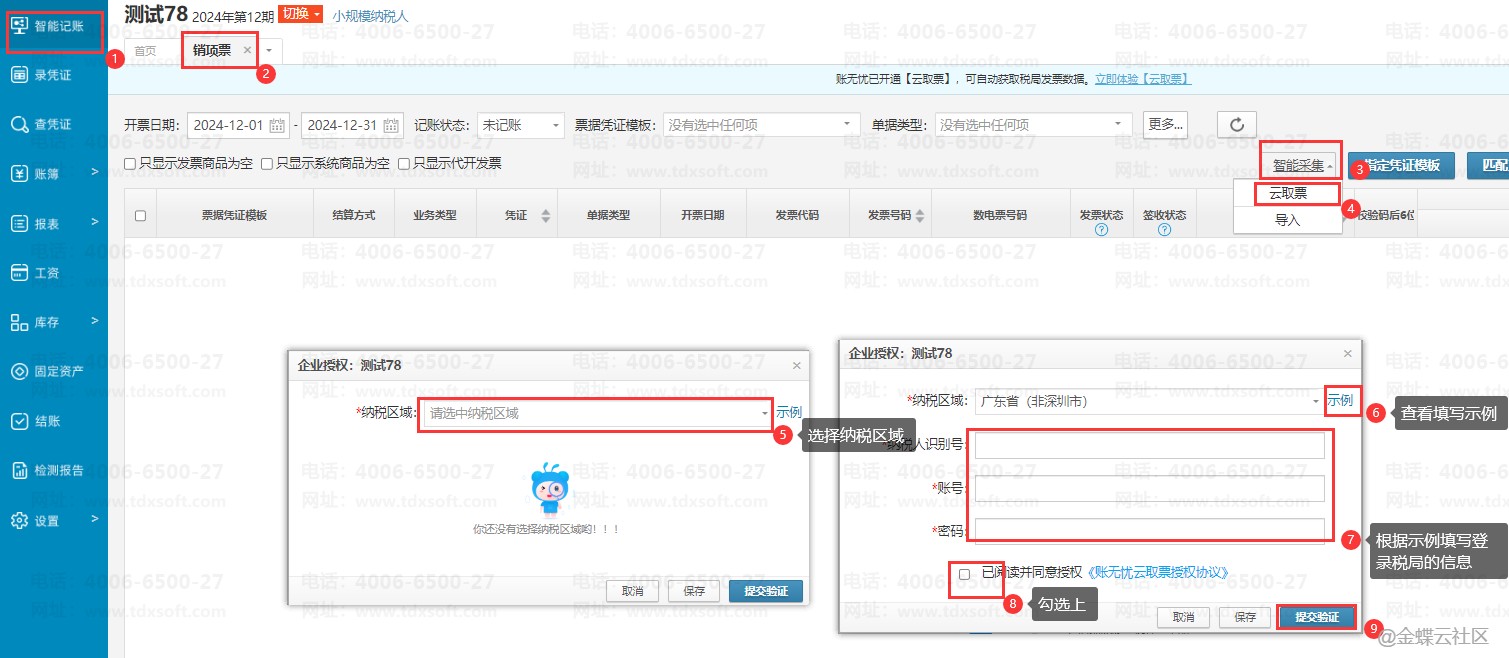Open 纳税区域 dropdown reading 请选中纳税区域

click(597, 413)
